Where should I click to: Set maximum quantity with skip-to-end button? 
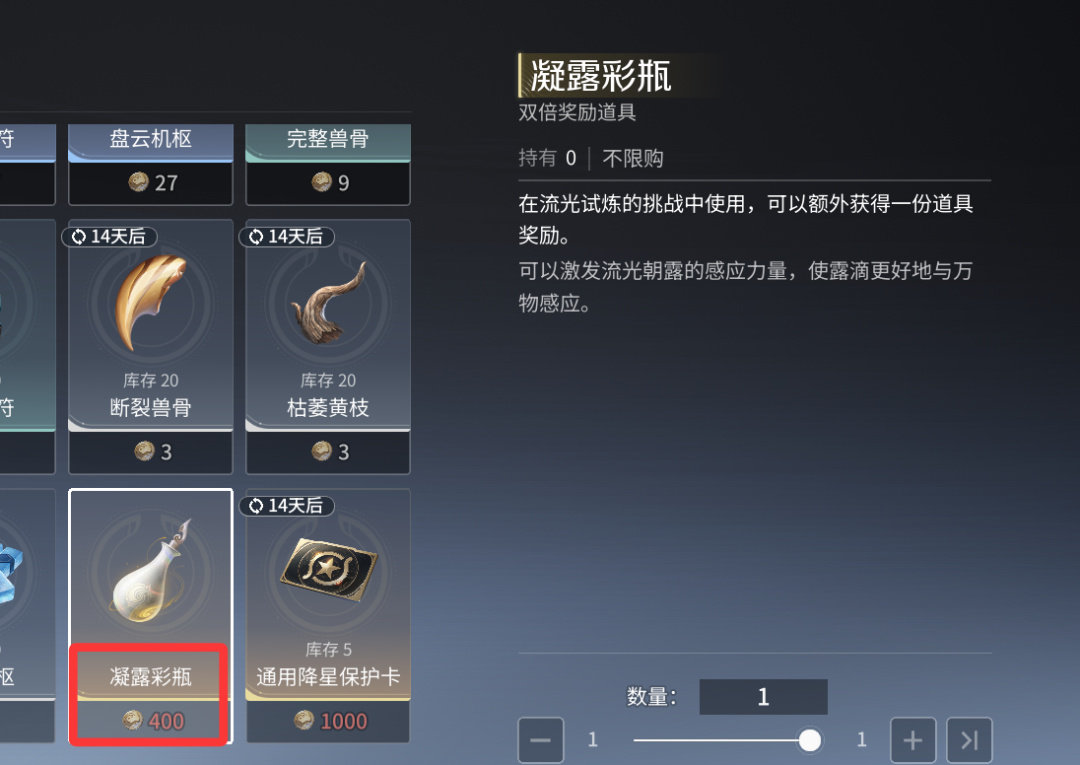pyautogui.click(x=969, y=740)
